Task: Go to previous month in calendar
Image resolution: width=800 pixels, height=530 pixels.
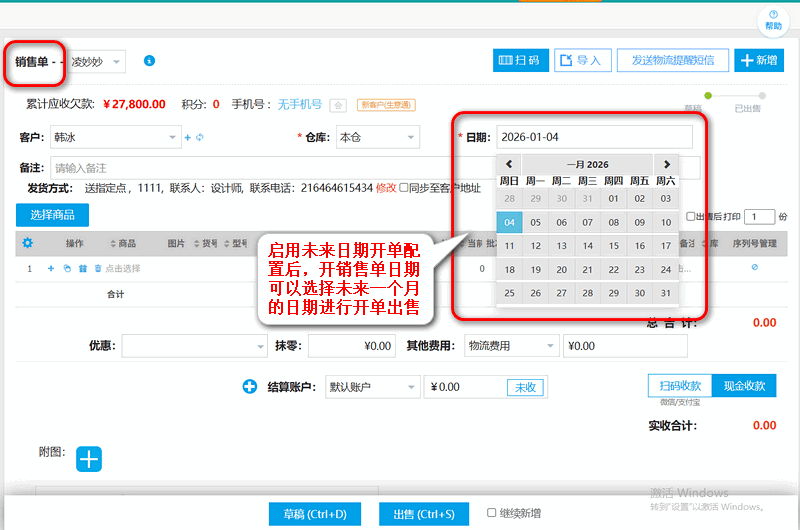Action: (x=509, y=164)
